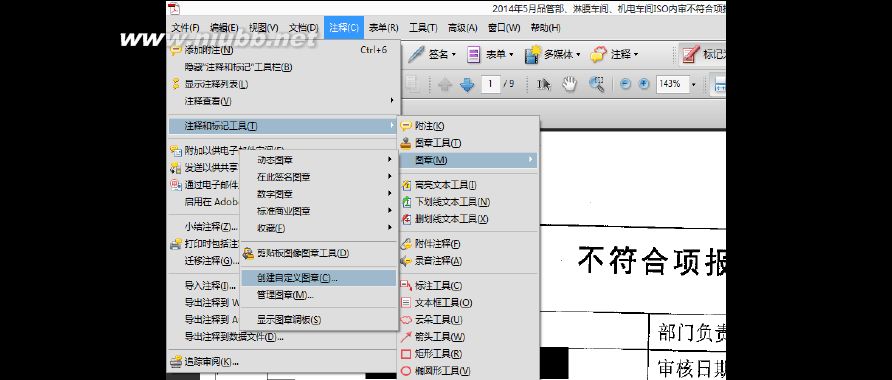This screenshot has height=380, width=892.
Task: Click the page number input field
Action: coord(490,84)
